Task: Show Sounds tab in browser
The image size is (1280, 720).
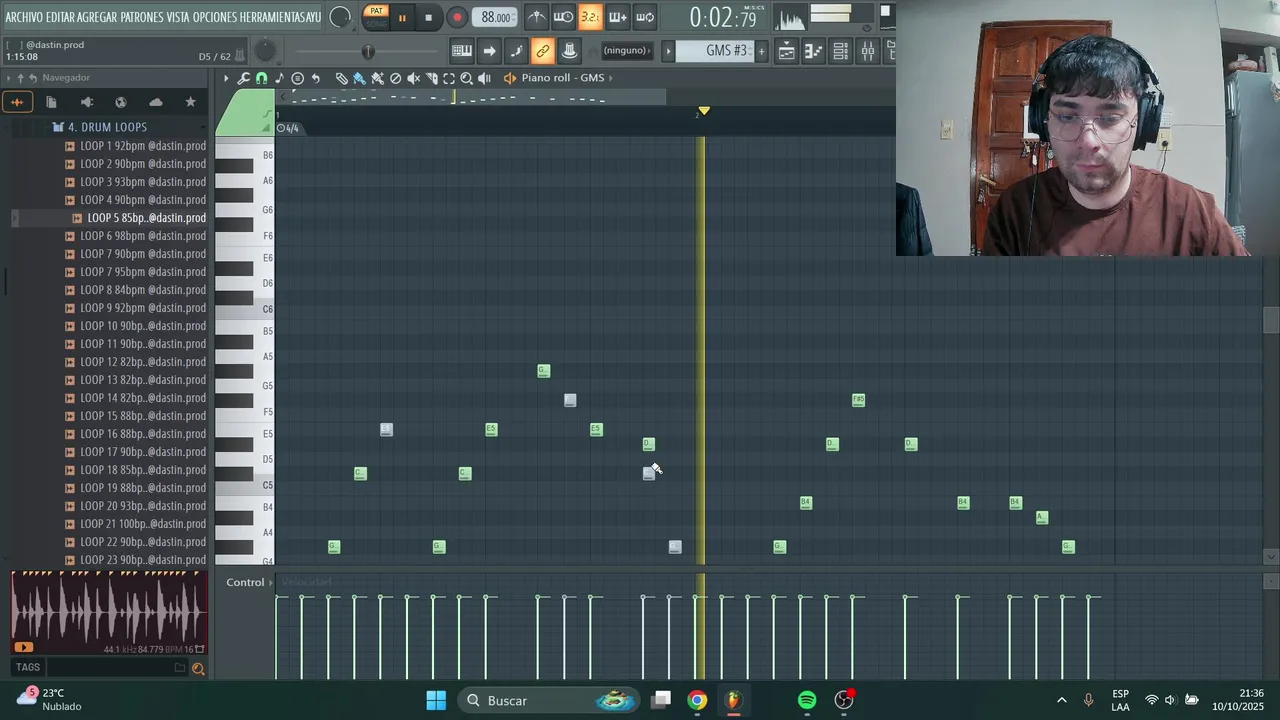Action: coord(17,102)
